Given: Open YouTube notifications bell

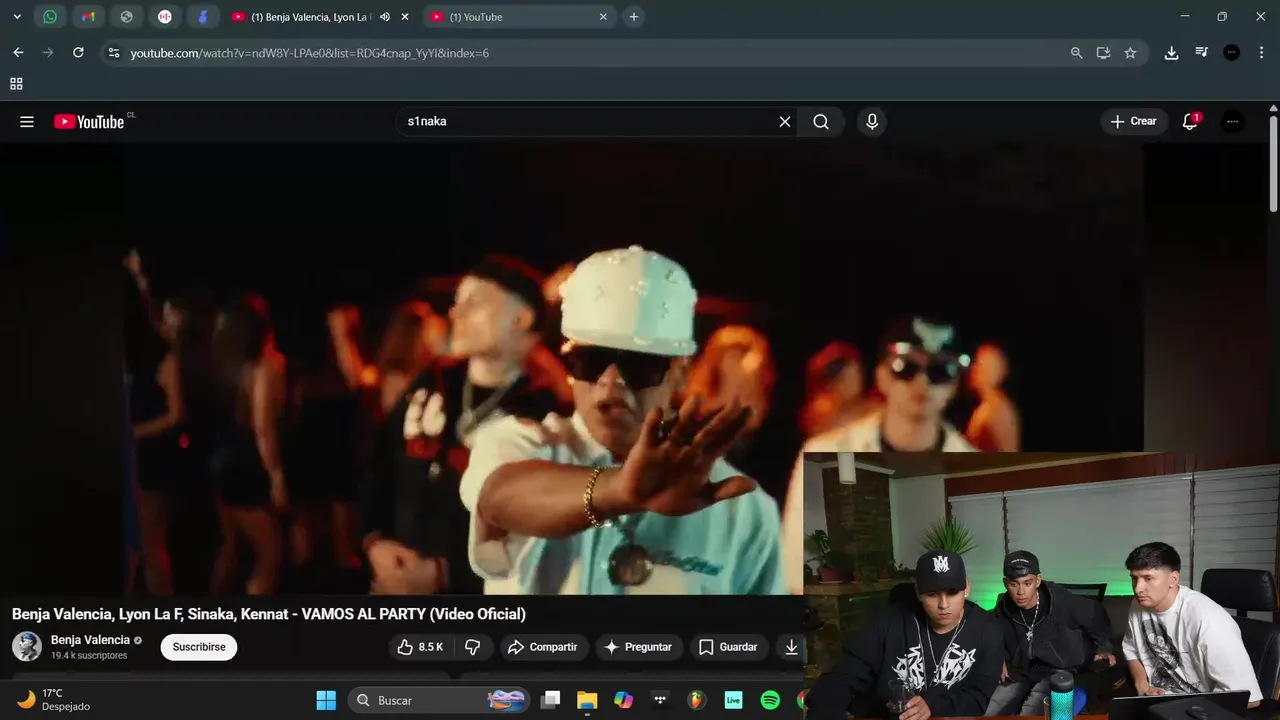Looking at the screenshot, I should (1190, 122).
